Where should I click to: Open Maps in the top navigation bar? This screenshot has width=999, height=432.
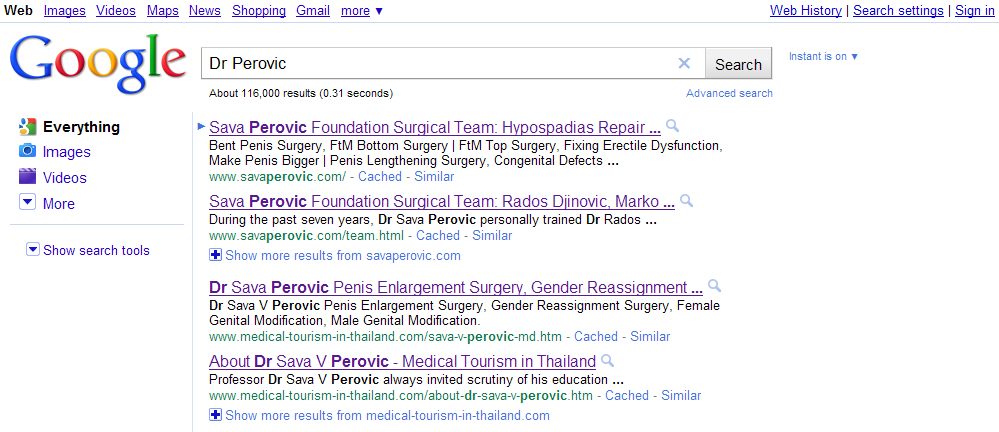162,11
